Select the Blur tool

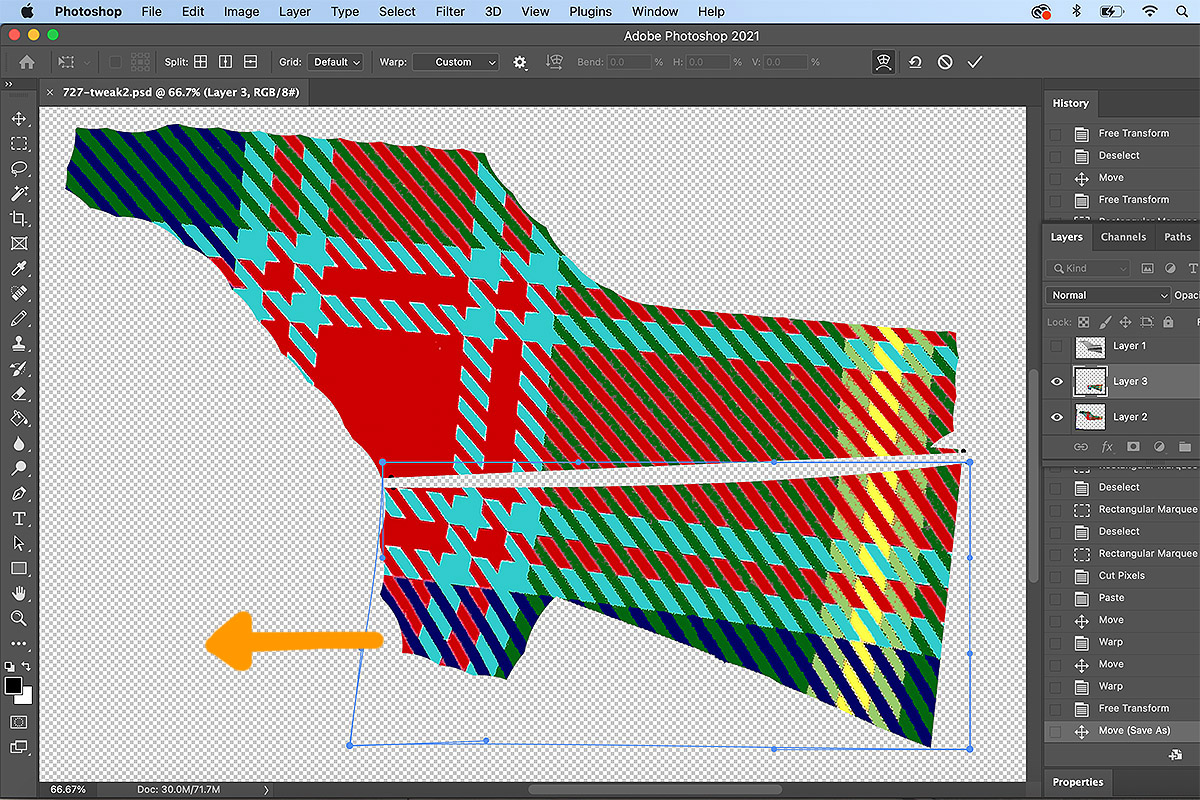coord(19,444)
